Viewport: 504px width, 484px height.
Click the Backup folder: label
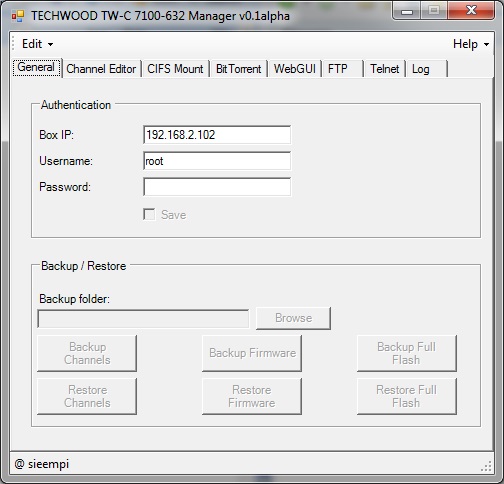point(74,299)
